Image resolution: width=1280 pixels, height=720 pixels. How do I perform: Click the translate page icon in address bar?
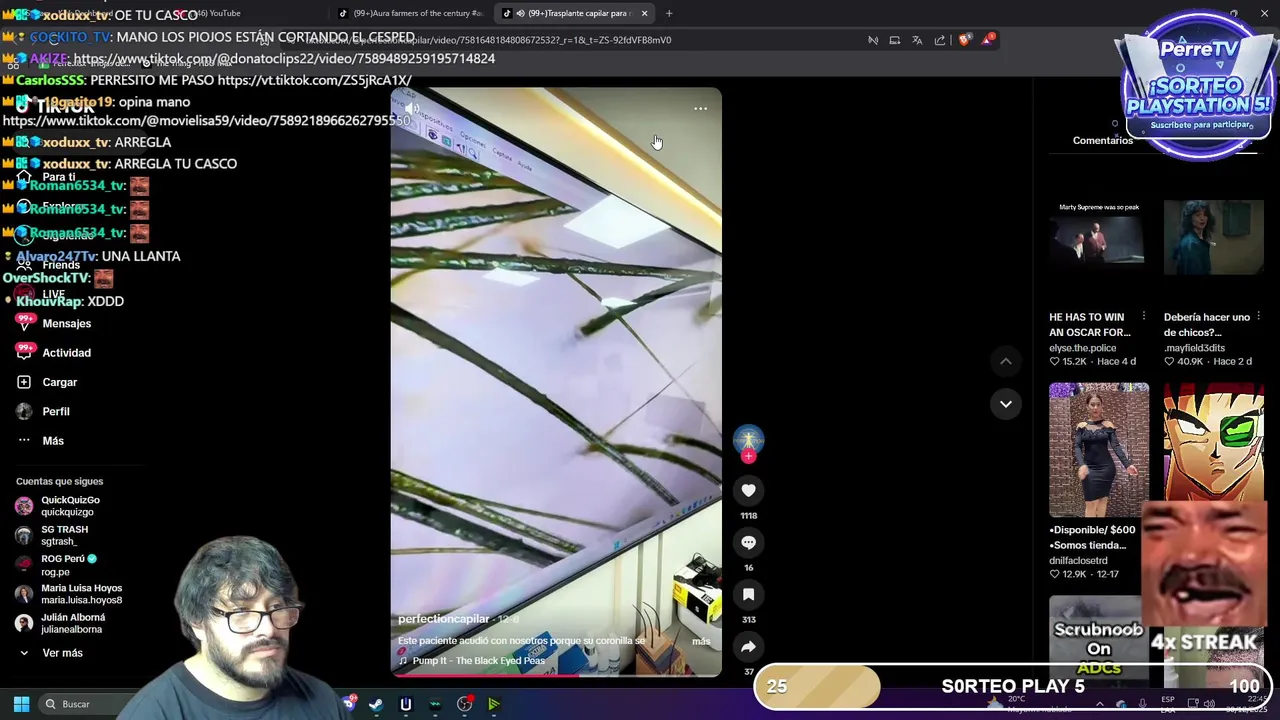(x=917, y=40)
